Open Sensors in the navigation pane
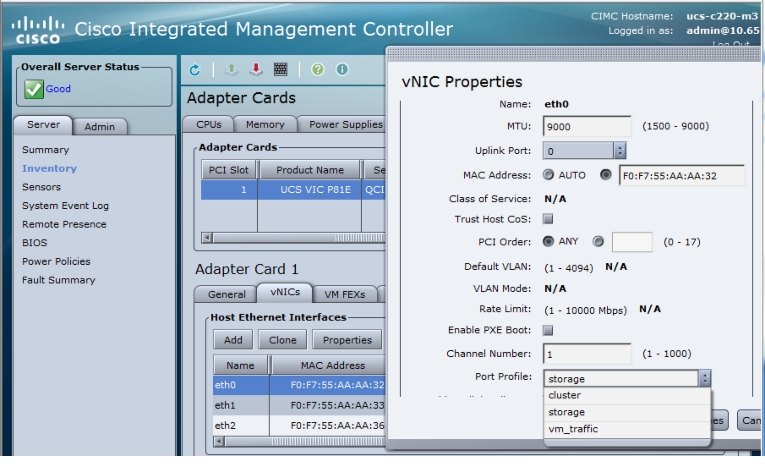This screenshot has width=765, height=473. 41,187
